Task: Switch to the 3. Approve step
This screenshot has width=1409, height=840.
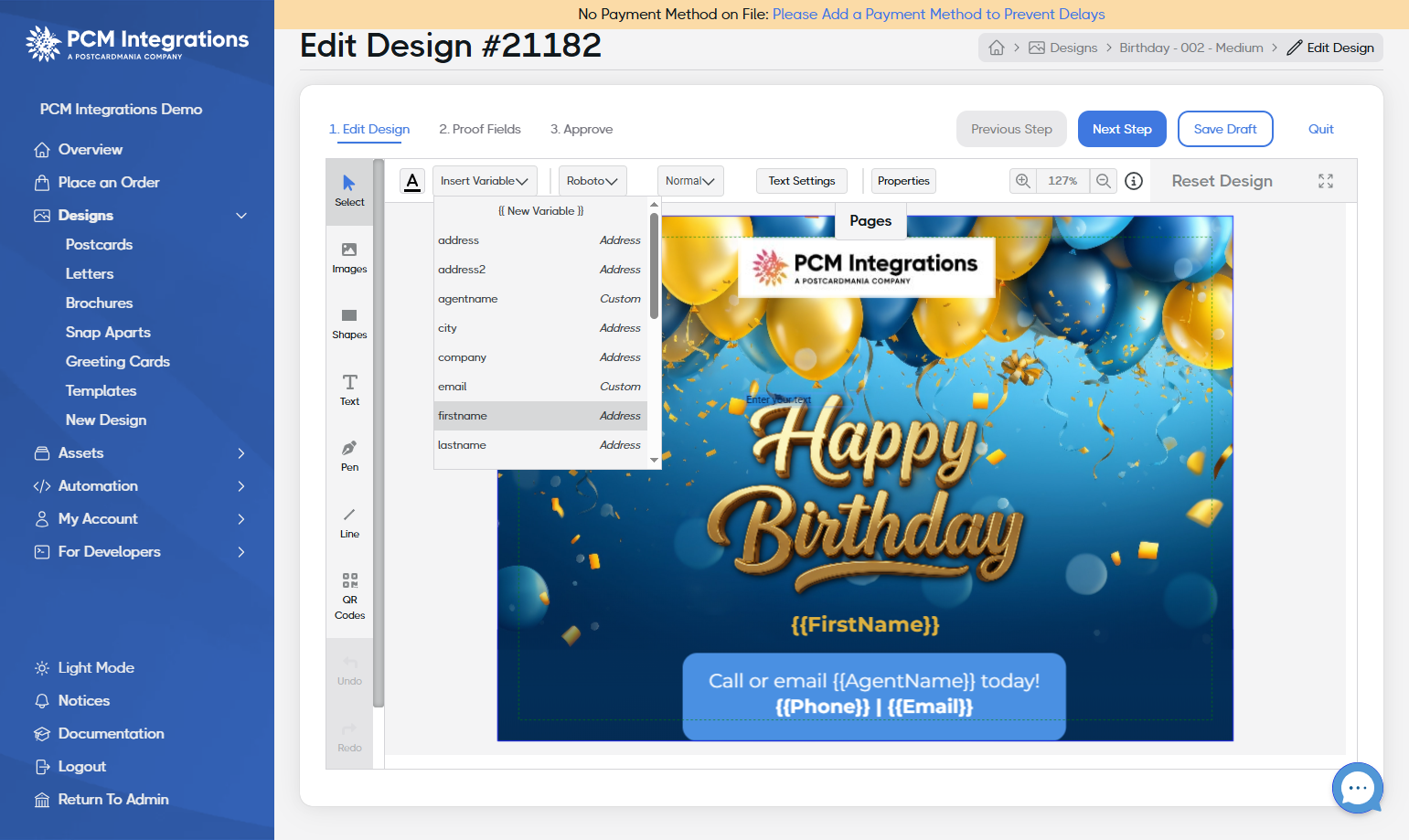Action: point(582,129)
